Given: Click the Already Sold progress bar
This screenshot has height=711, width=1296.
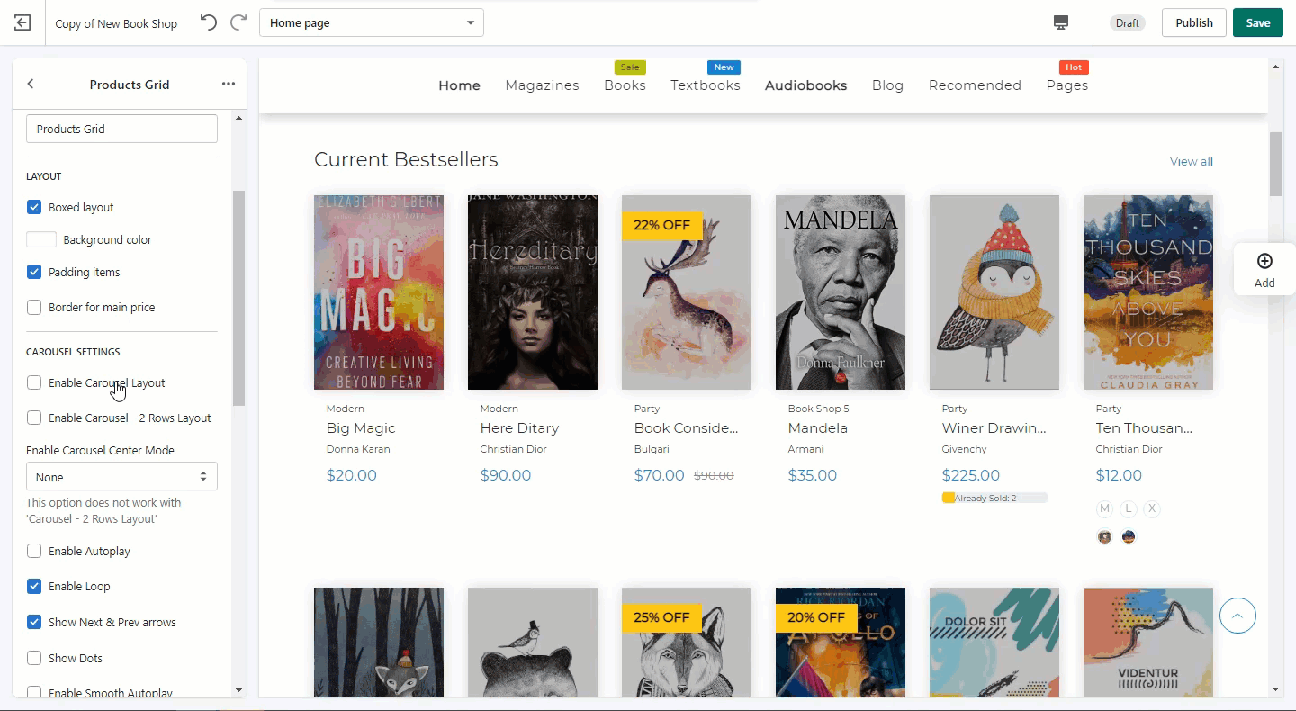Looking at the screenshot, I should 994,498.
